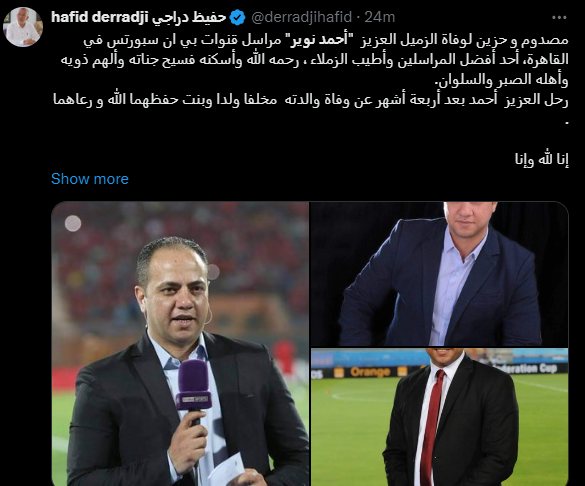The image size is (585, 486).
Task: Click the 24m timestamp link
Action: 379,17
